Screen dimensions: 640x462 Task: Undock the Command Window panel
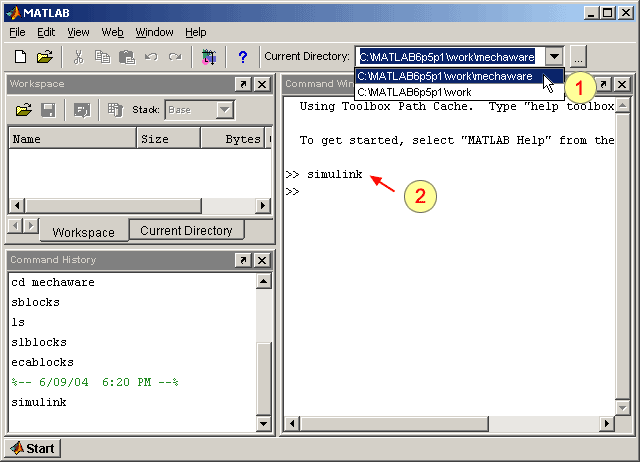pyautogui.click(x=603, y=84)
